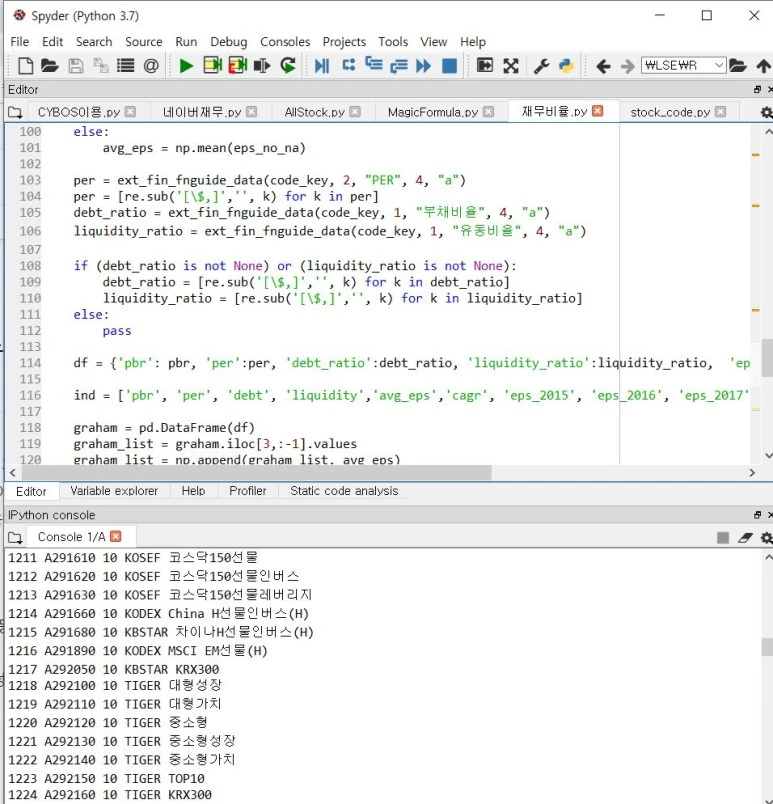Step over current line debug icon
773x804 pixels.
[x=349, y=65]
